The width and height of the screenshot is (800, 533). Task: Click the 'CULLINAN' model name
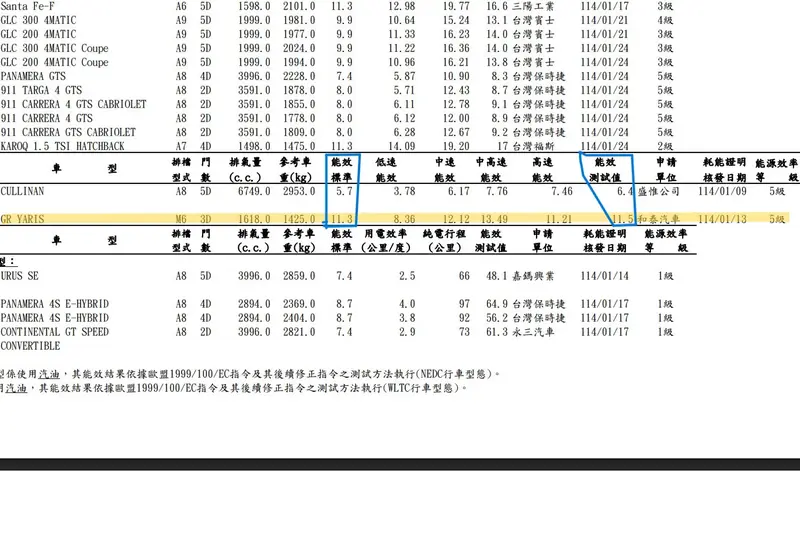click(x=22, y=191)
